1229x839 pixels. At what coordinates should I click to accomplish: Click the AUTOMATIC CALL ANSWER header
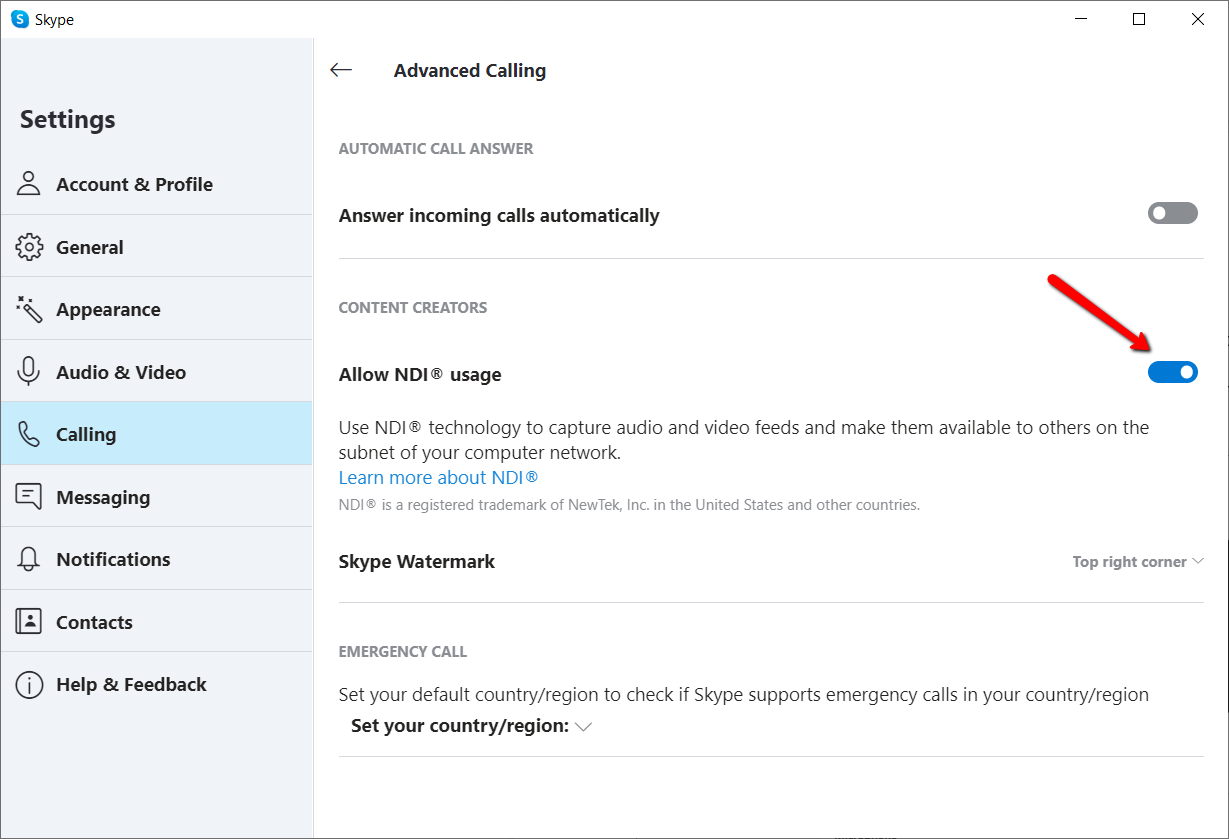coord(436,149)
